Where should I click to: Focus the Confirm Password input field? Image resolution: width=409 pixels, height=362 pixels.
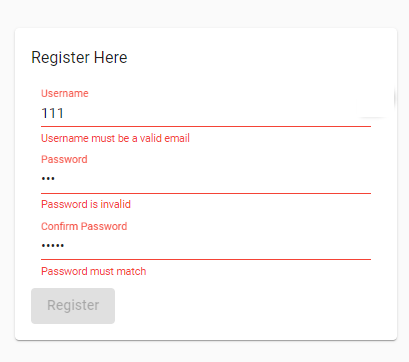[x=206, y=246]
